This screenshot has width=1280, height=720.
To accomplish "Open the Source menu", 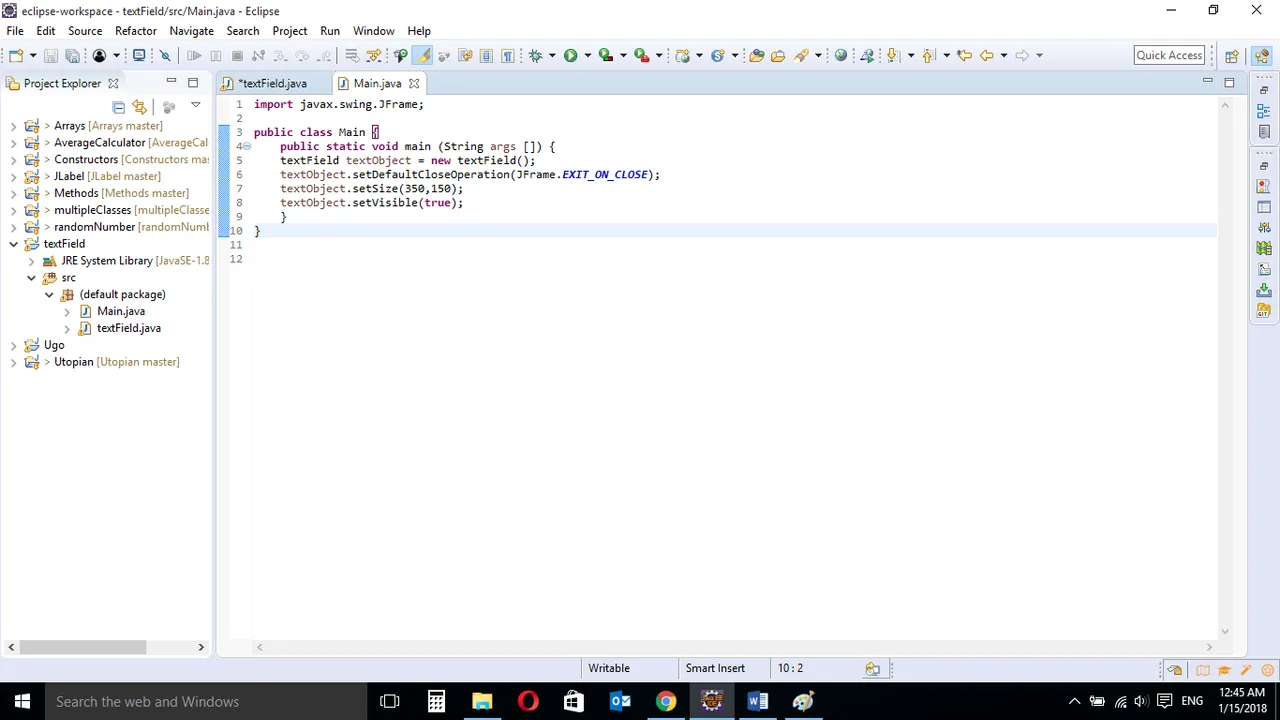I will tap(85, 31).
